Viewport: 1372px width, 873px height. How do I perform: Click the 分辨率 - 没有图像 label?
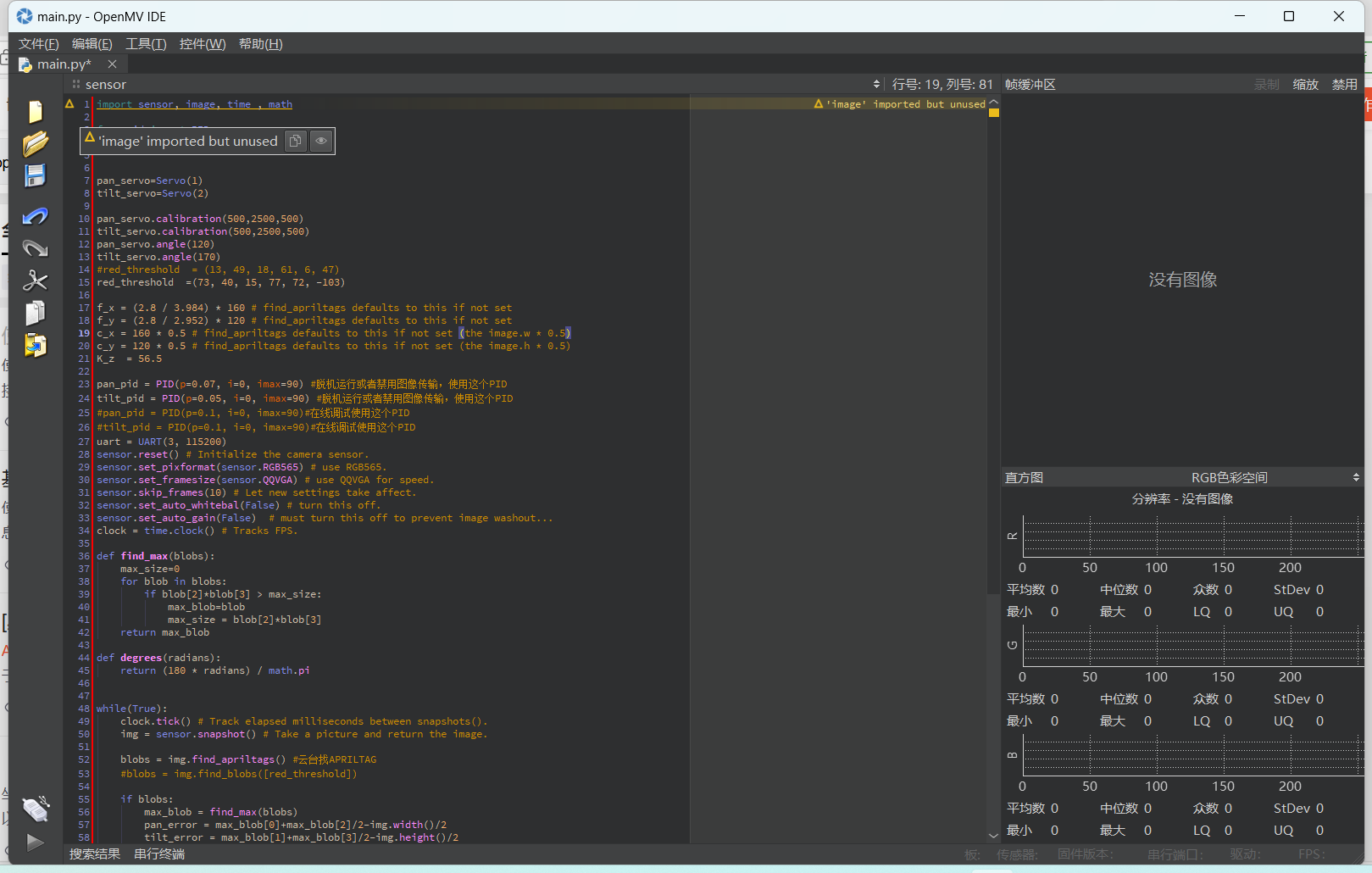pos(1182,499)
